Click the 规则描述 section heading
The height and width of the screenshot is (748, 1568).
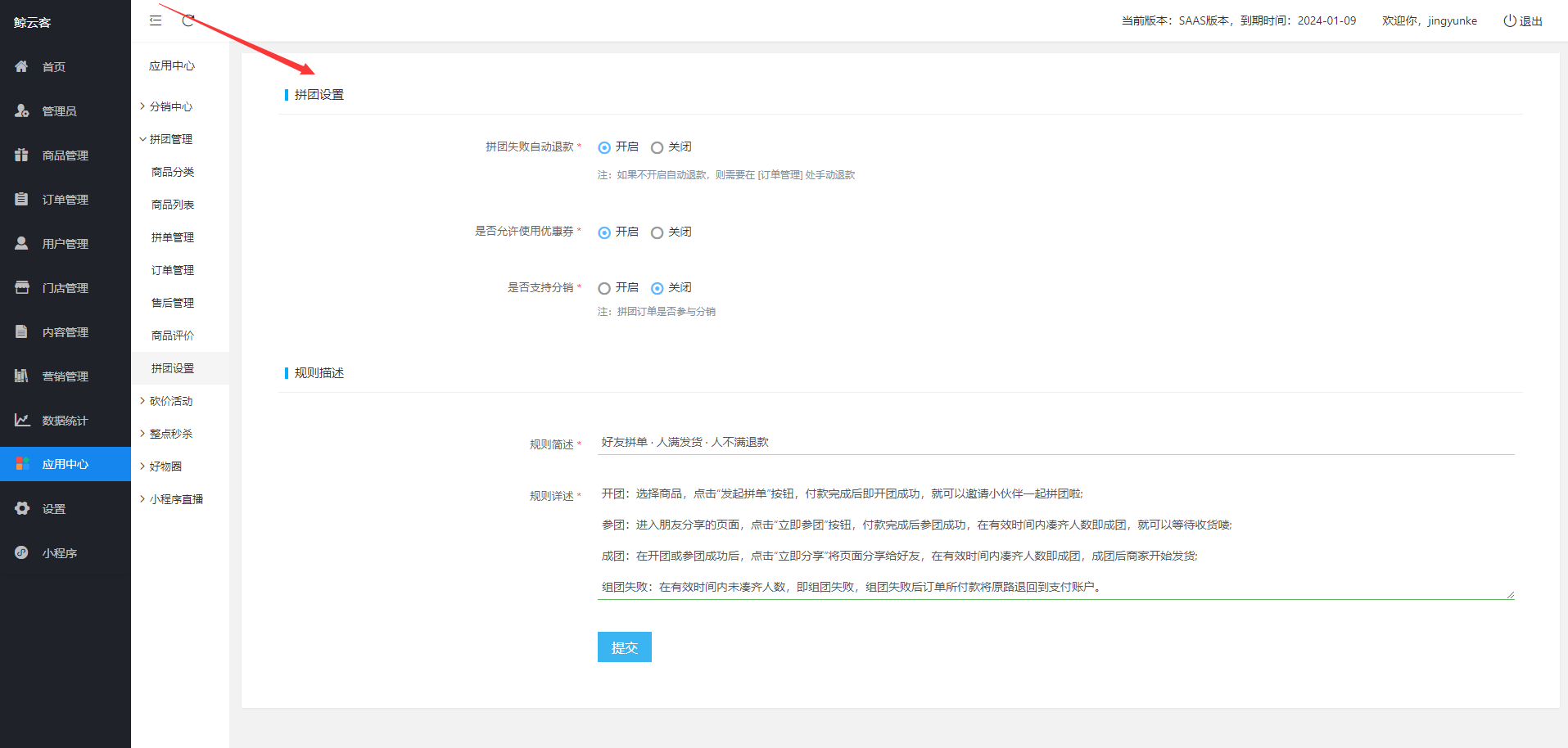319,373
